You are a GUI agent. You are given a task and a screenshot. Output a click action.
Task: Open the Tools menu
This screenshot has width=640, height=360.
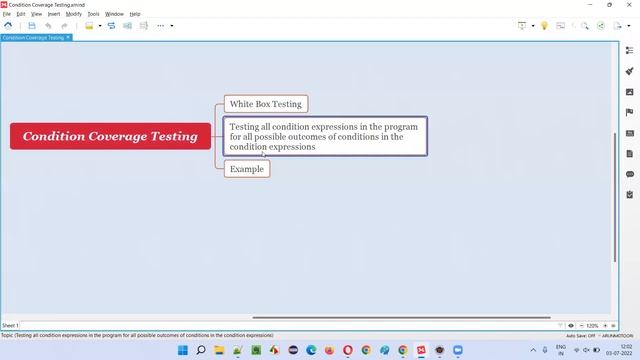pyautogui.click(x=93, y=14)
